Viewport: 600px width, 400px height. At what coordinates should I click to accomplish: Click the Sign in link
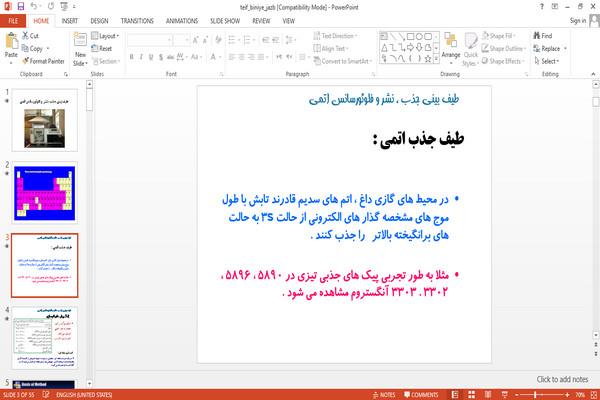[578, 21]
